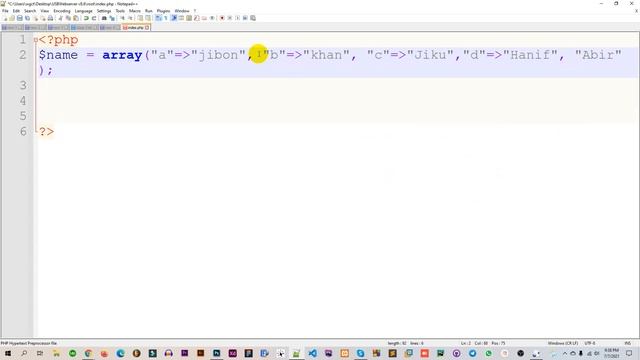640x360 pixels.
Task: Collapse the PHP block fold marker on line 1
Action: pos(36,40)
